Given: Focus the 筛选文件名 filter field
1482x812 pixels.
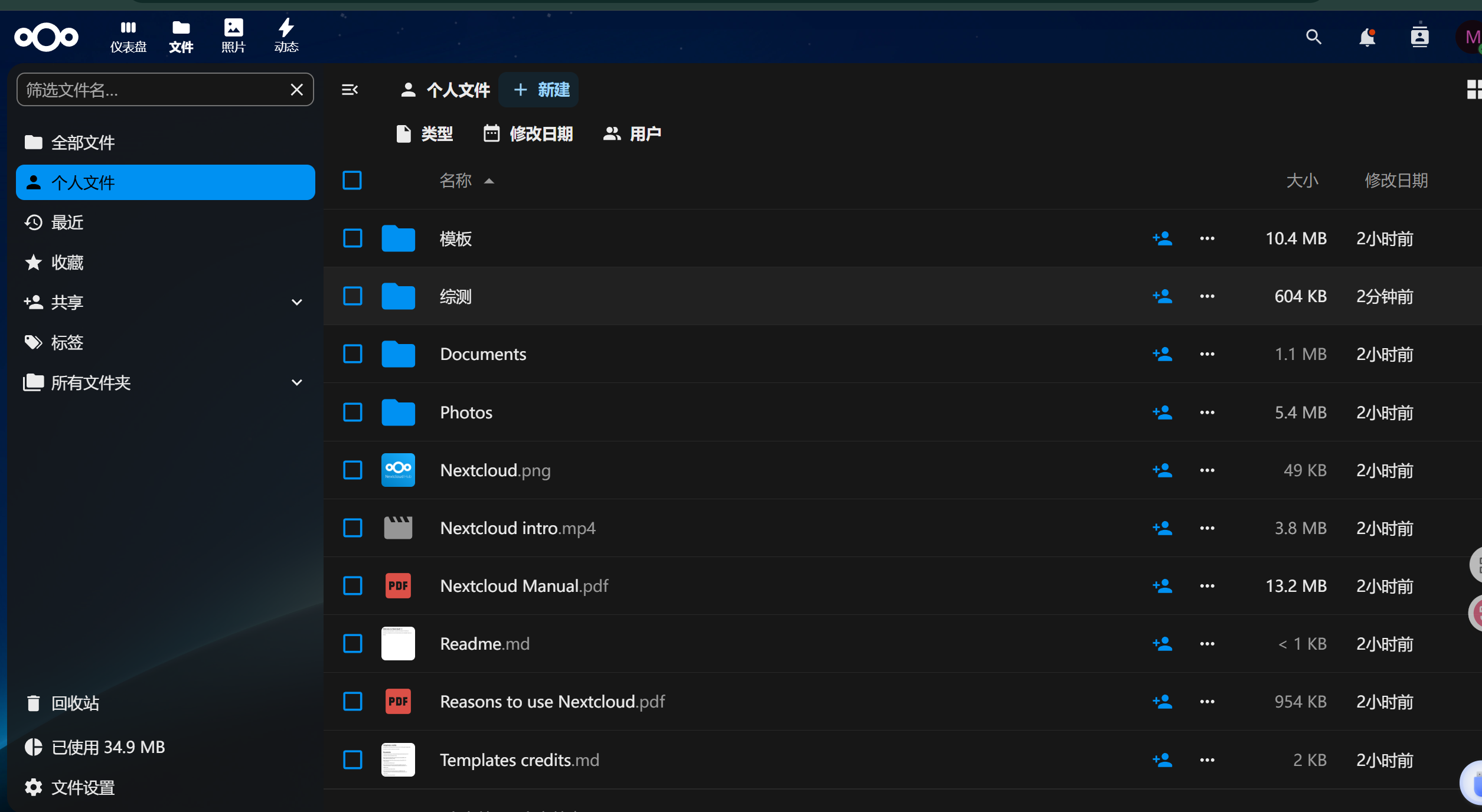Looking at the screenshot, I should tap(154, 90).
